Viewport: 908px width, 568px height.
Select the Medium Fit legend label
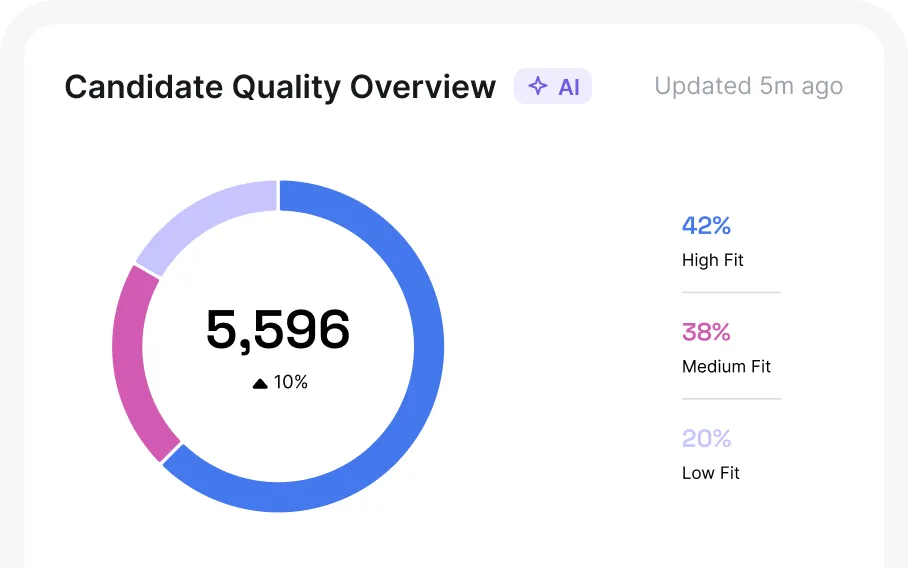click(x=726, y=367)
